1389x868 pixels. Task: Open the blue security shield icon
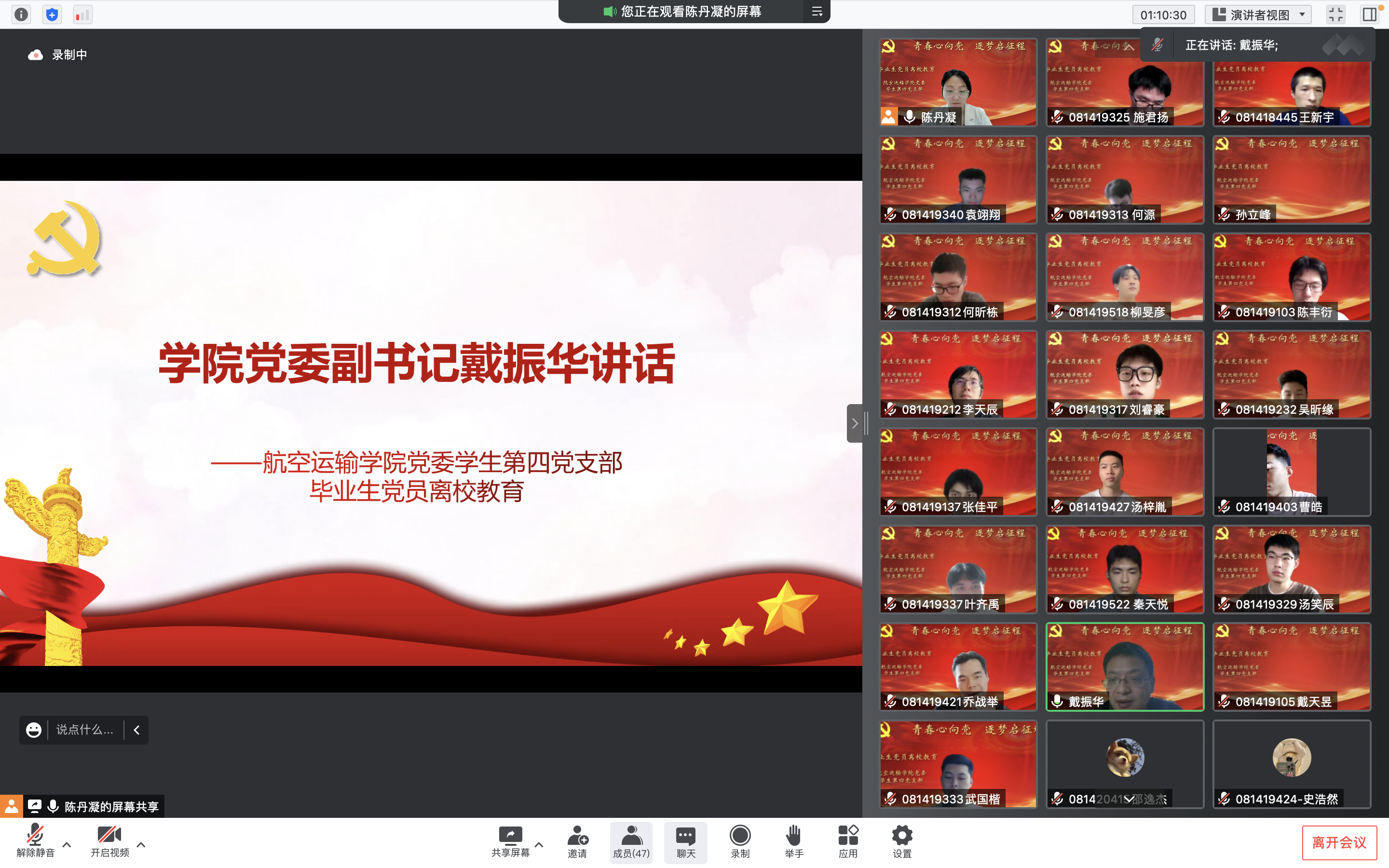52,14
